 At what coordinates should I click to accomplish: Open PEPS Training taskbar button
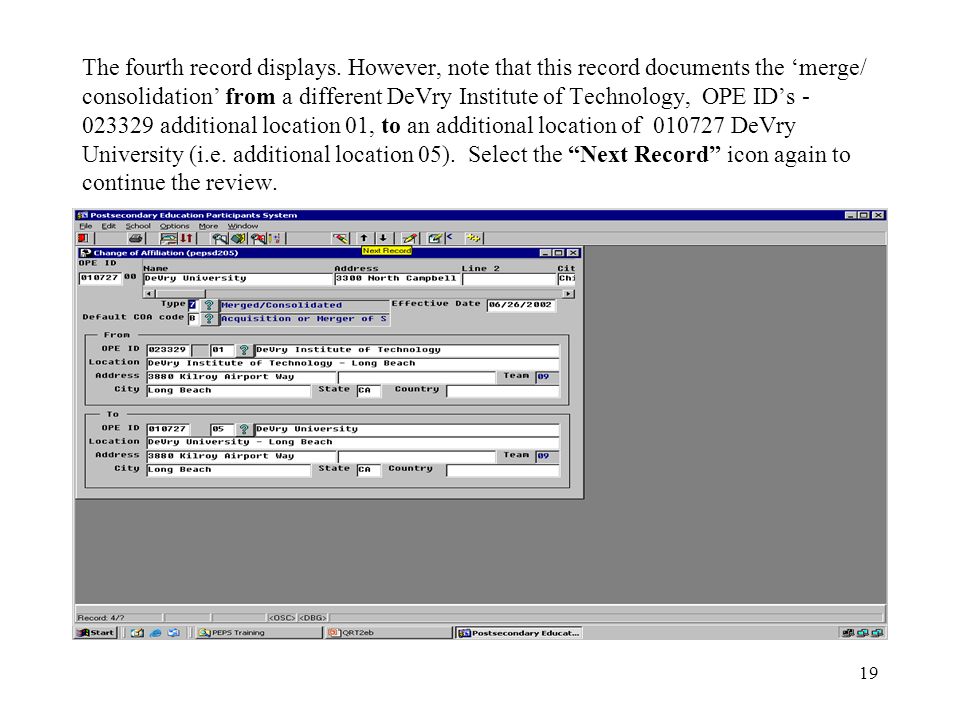tap(258, 632)
